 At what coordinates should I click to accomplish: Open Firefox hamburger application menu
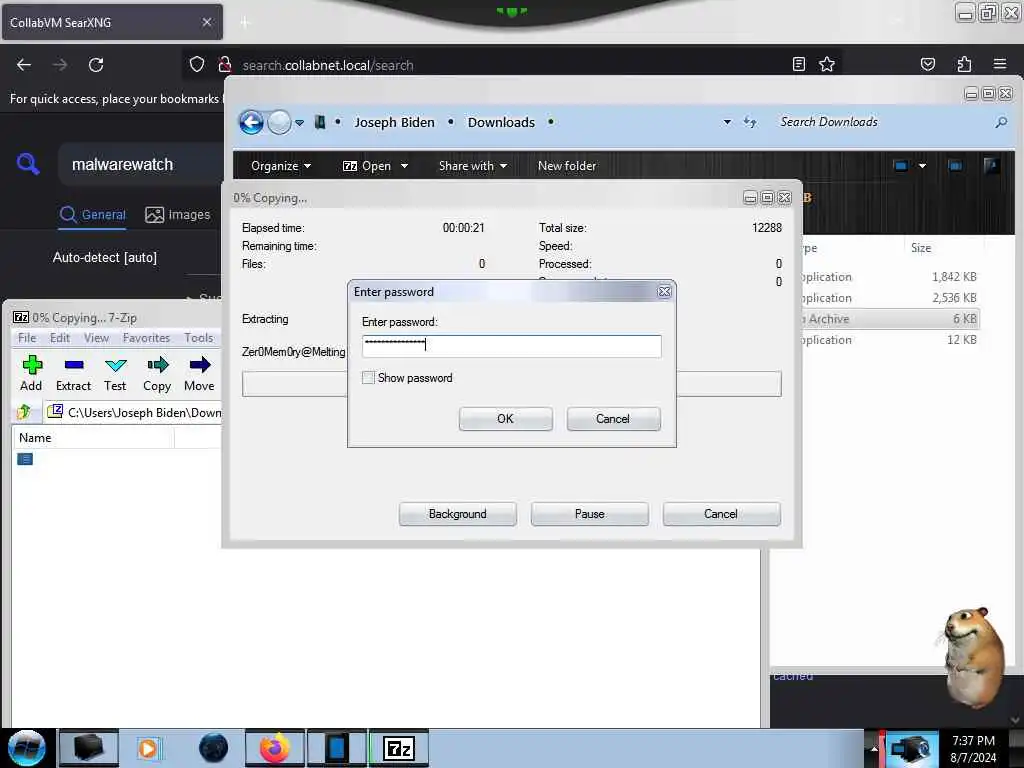point(1000,64)
